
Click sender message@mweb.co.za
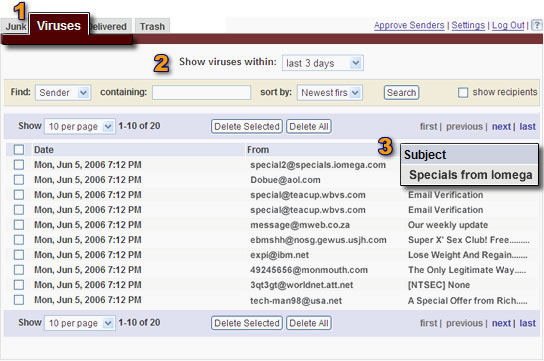click(300, 225)
